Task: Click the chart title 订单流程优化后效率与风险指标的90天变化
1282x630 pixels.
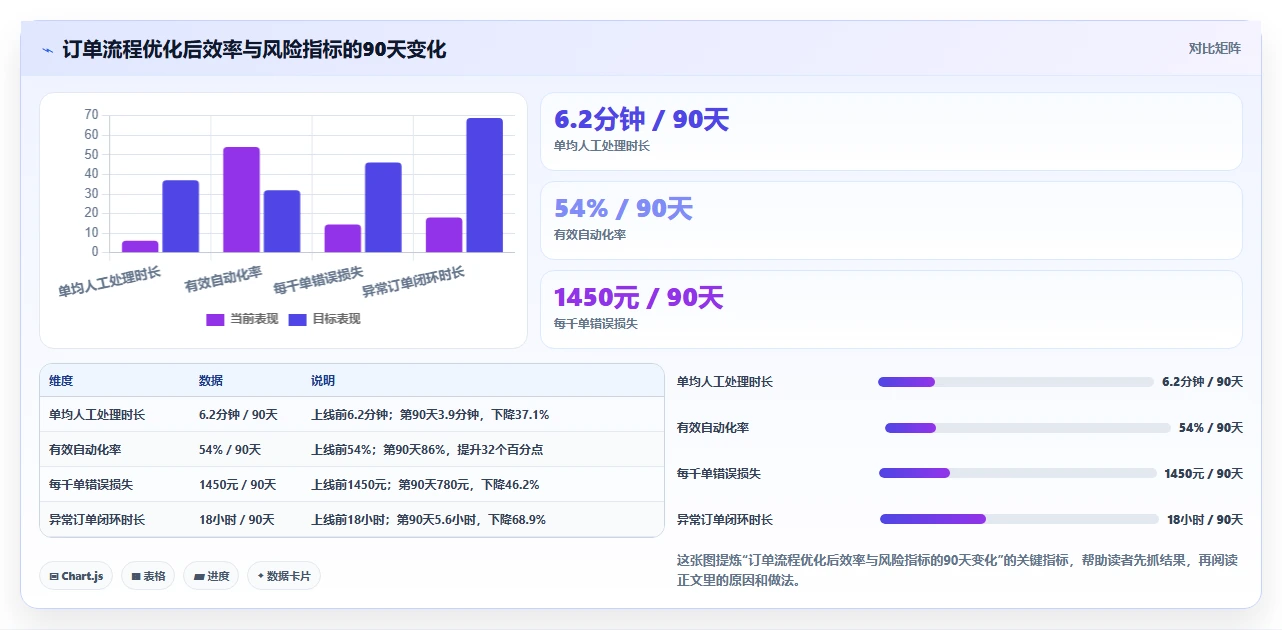Action: tap(254, 49)
